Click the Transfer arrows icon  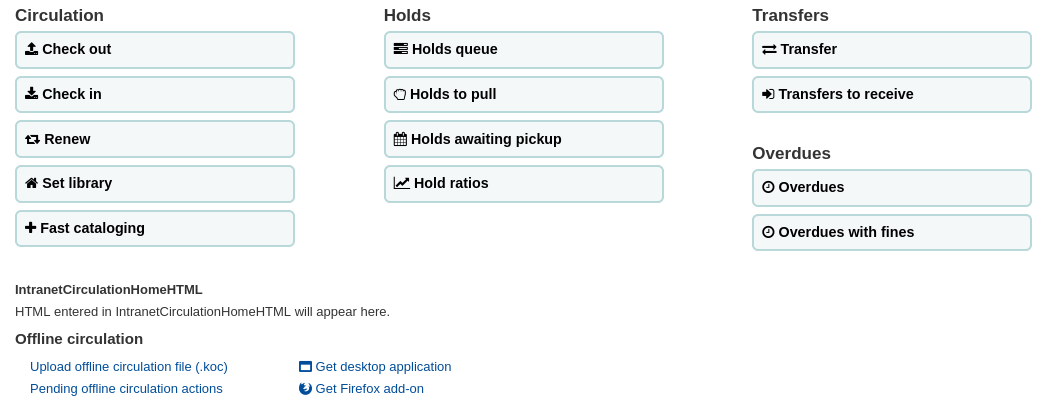coord(769,49)
